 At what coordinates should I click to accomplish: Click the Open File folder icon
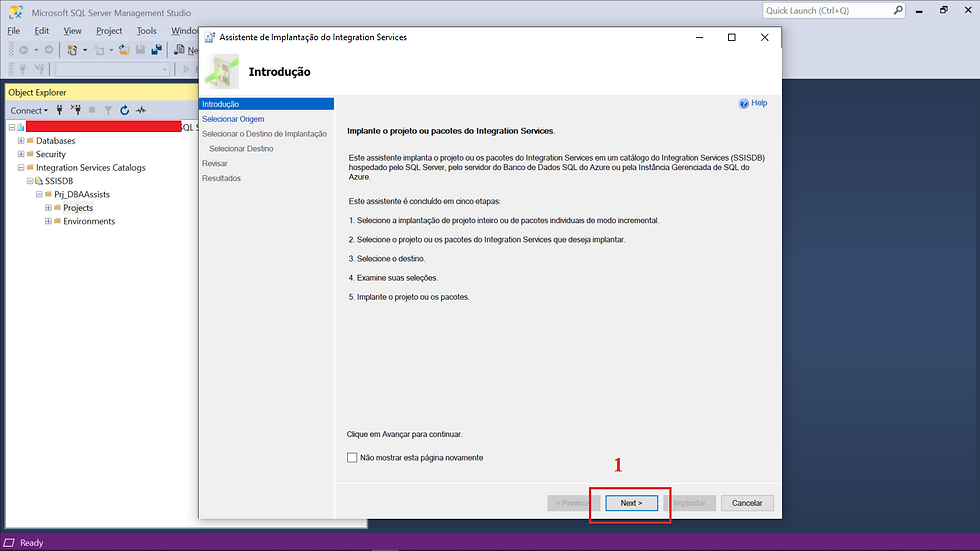point(124,50)
